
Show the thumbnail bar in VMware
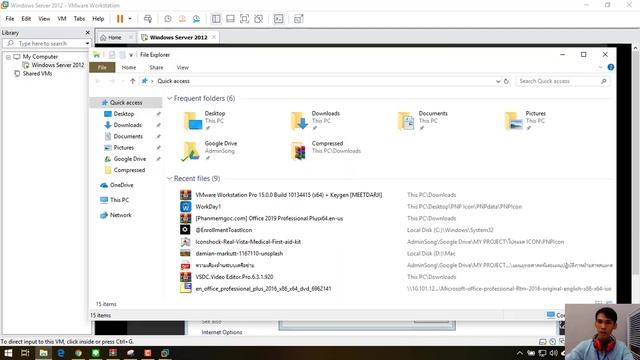point(230,19)
